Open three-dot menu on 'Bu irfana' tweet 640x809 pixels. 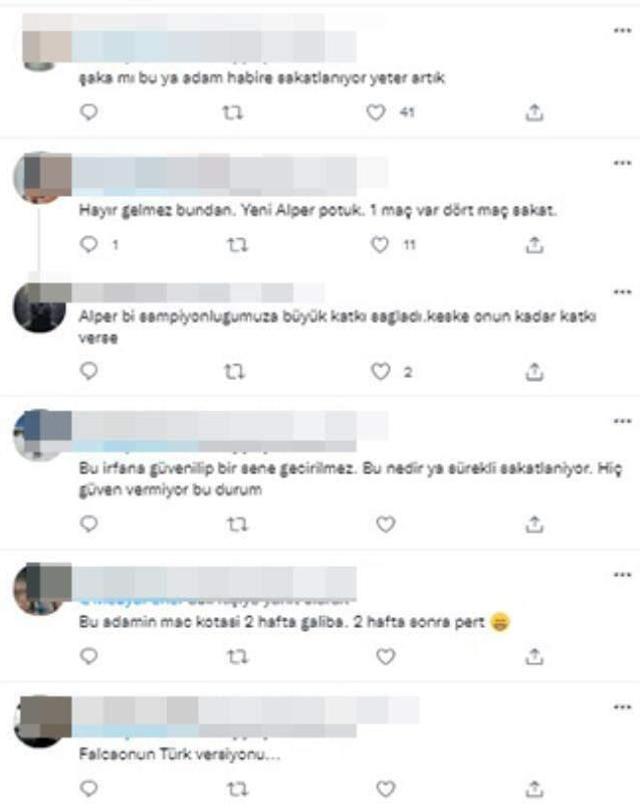tap(622, 421)
